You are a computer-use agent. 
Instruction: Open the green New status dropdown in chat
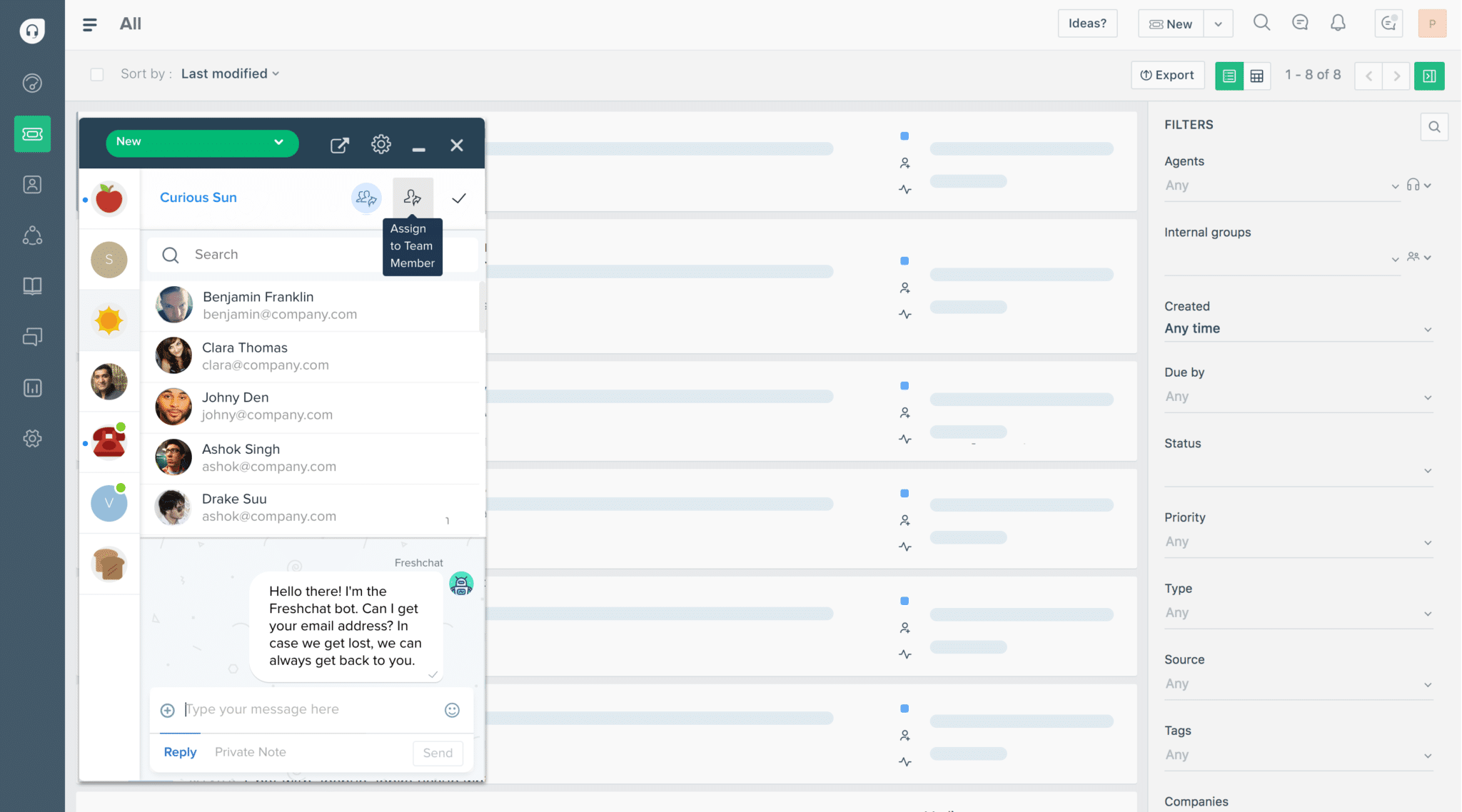(x=202, y=143)
